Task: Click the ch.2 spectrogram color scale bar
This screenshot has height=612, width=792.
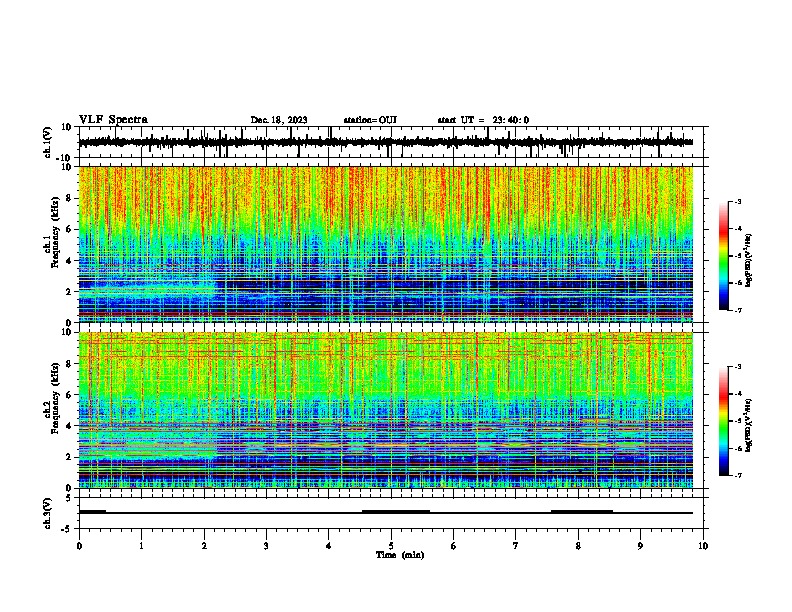Action: point(724,421)
